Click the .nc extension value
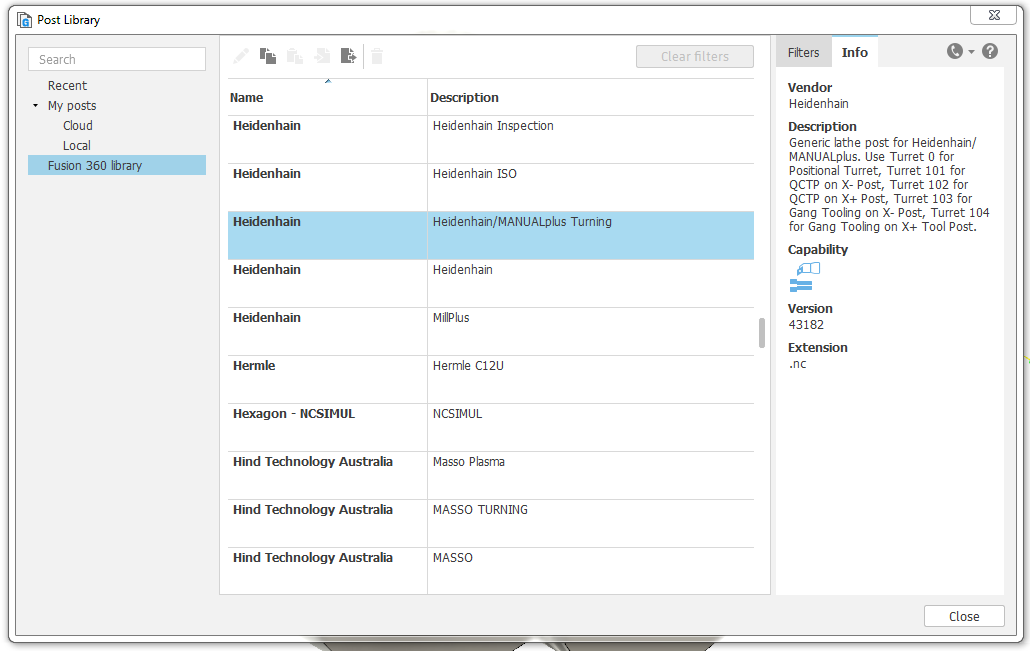This screenshot has width=1030, height=651. pyautogui.click(x=797, y=364)
